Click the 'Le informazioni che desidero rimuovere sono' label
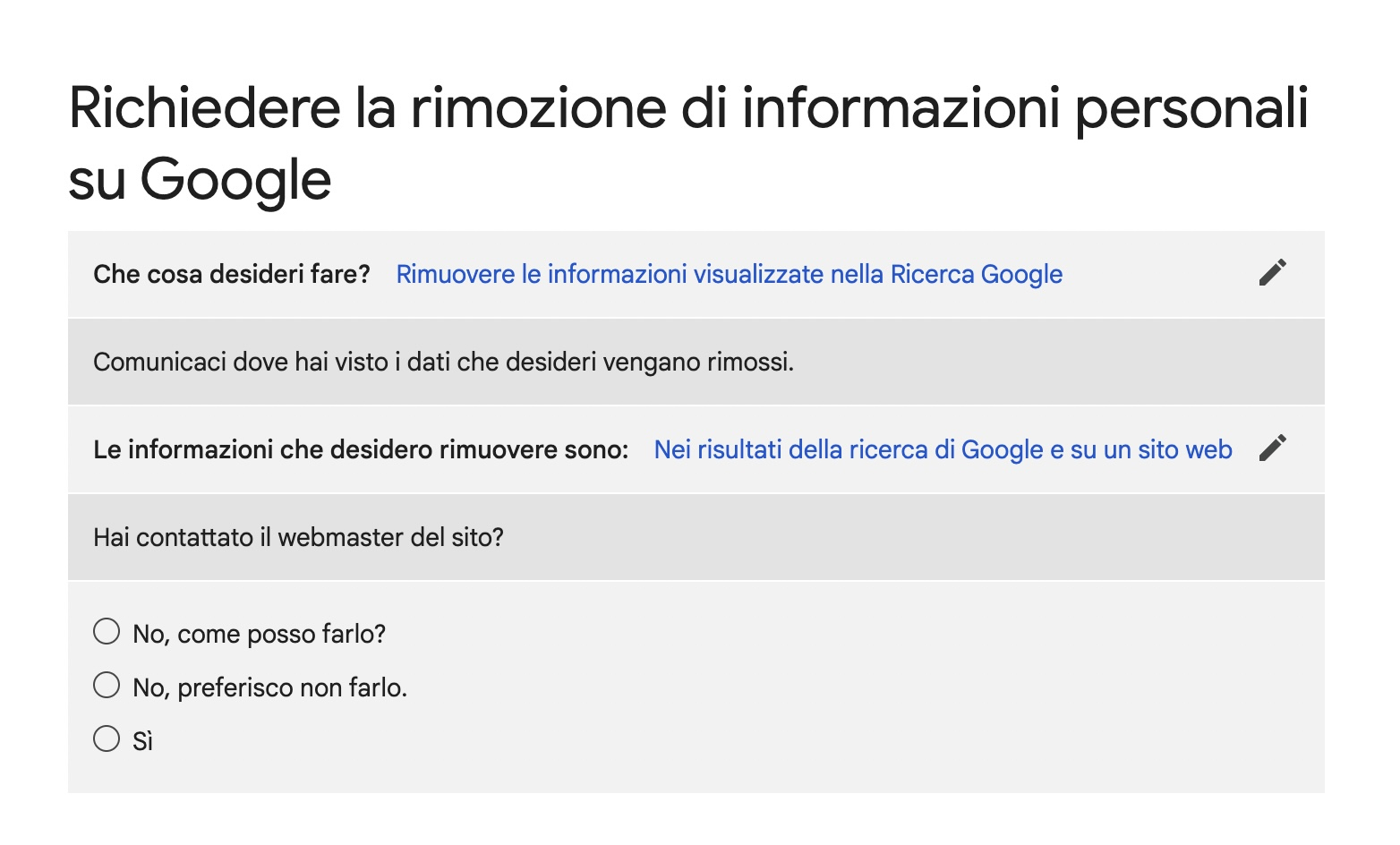The height and width of the screenshot is (845, 1400). point(362,449)
